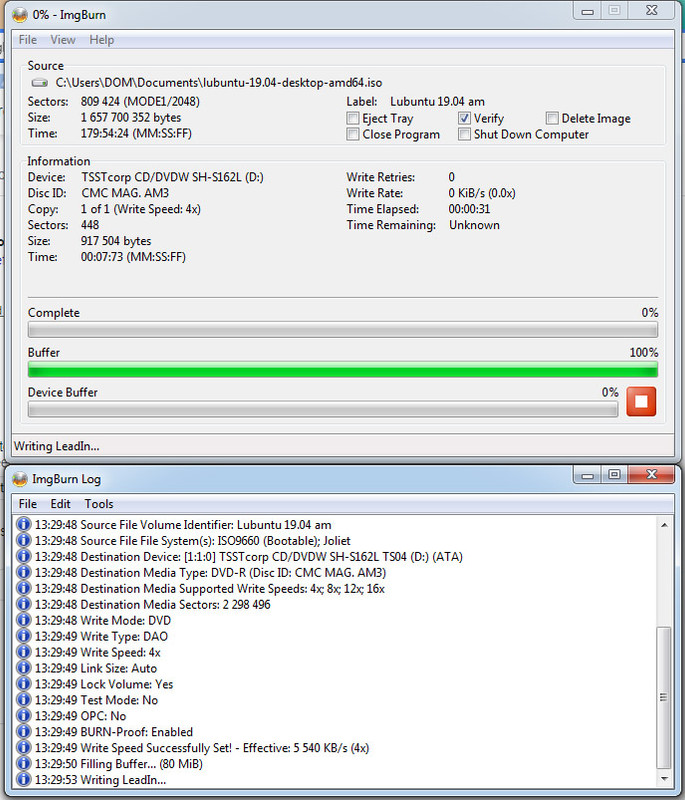
Task: Uncheck the Verify checkbox
Action: point(464,118)
